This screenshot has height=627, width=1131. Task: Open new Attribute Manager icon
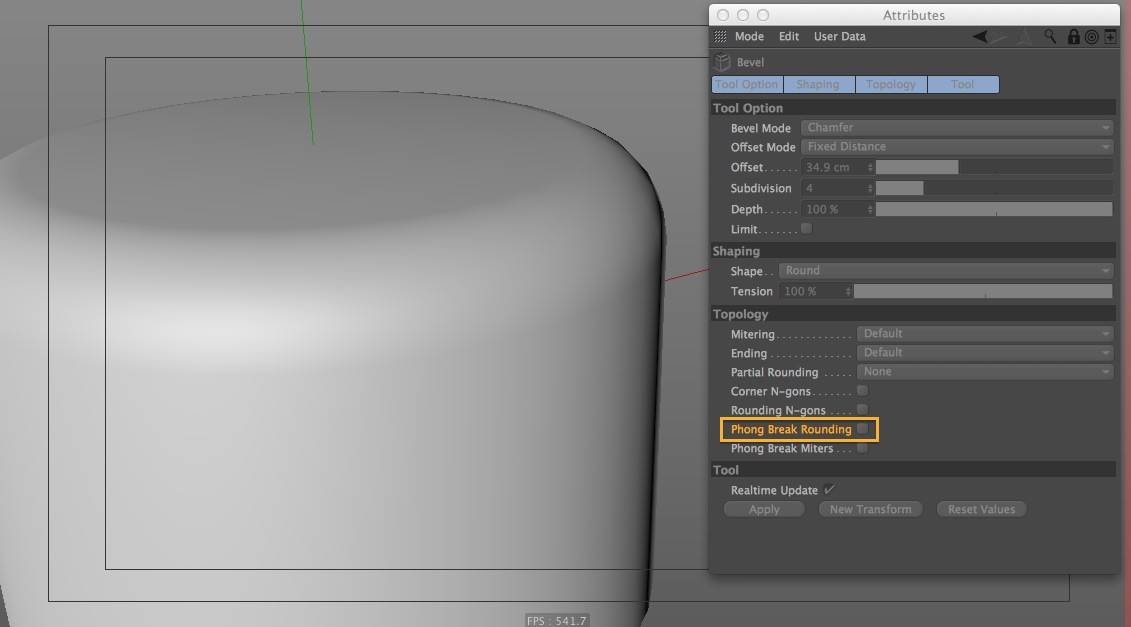pos(1110,37)
